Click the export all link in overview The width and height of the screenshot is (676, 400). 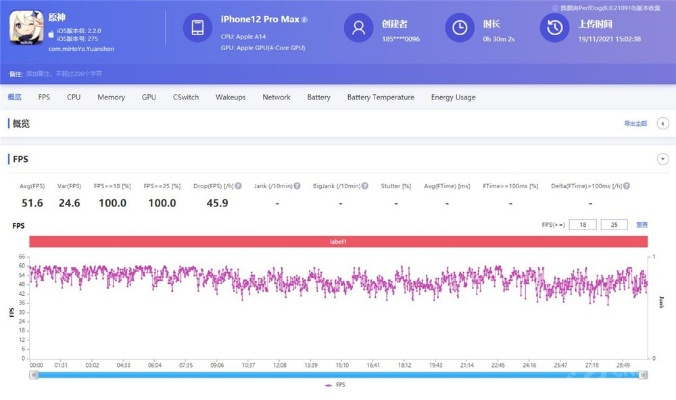point(635,123)
